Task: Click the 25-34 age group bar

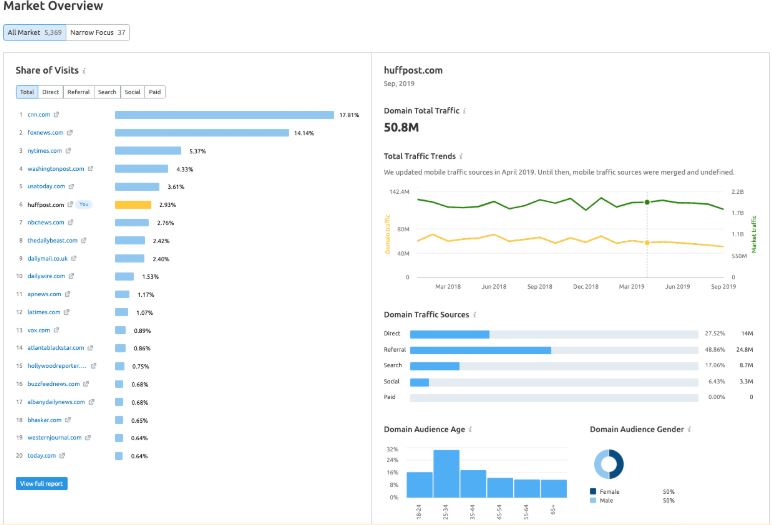Action: coord(447,474)
